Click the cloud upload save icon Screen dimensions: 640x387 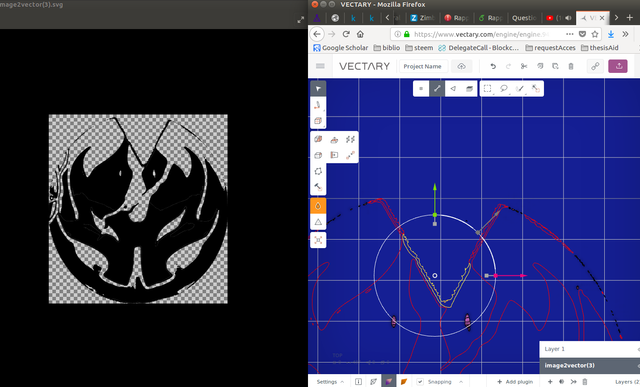click(461, 66)
